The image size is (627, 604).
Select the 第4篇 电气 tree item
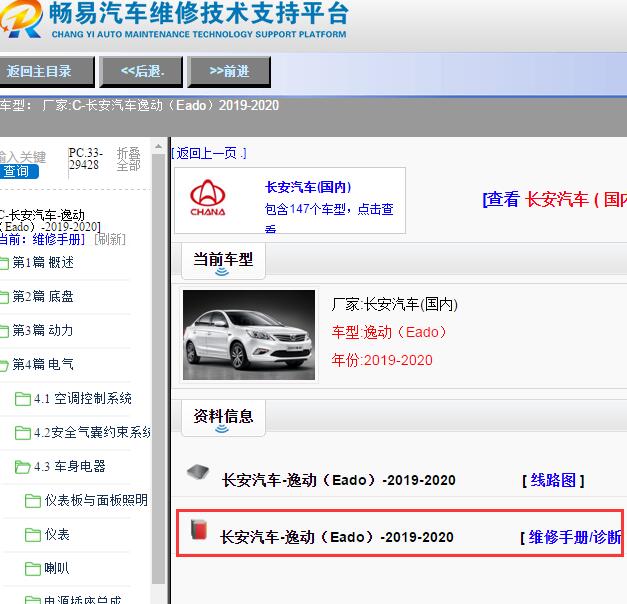tap(43, 364)
